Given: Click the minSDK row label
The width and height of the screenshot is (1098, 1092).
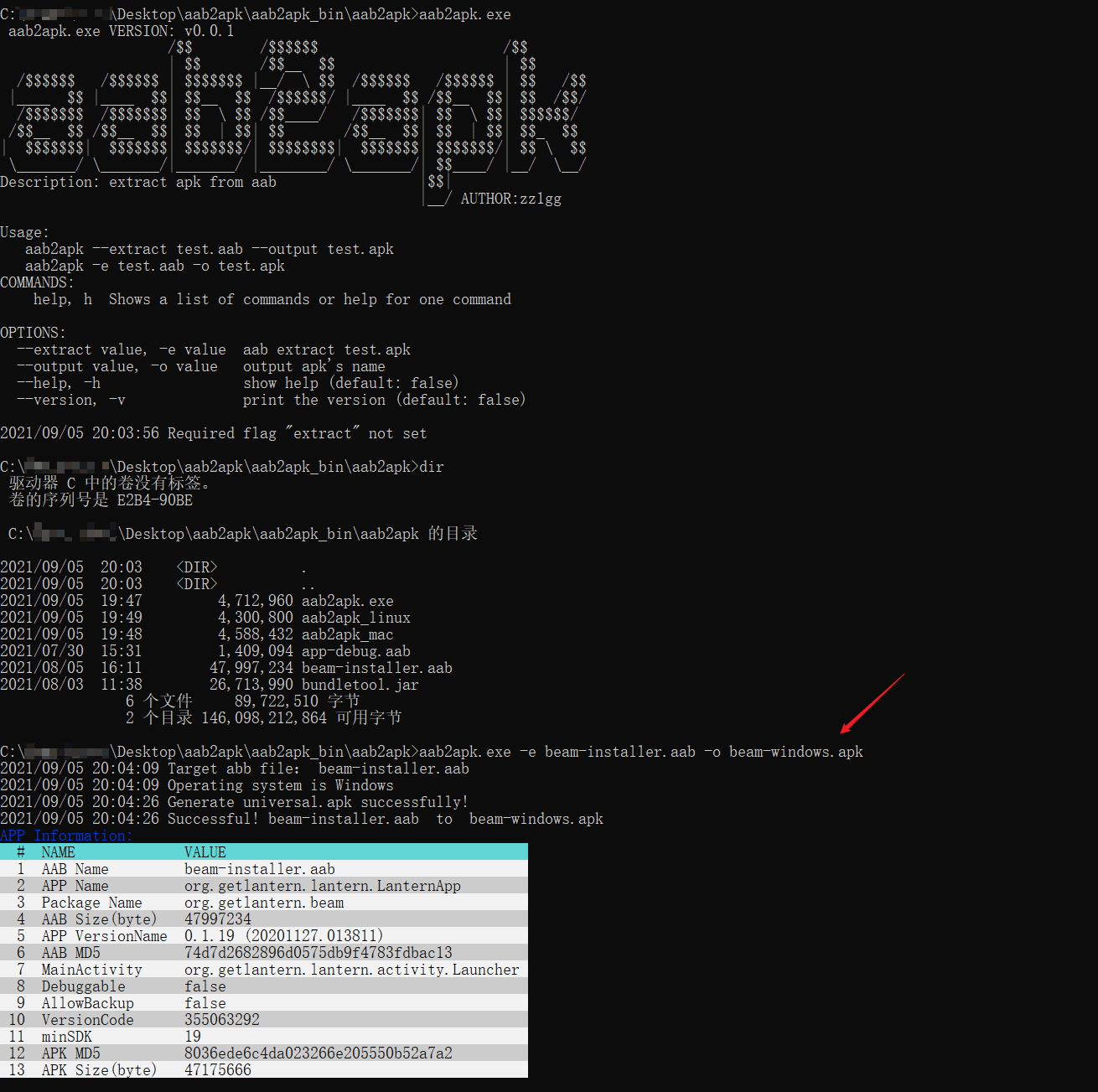Looking at the screenshot, I should (x=66, y=1037).
